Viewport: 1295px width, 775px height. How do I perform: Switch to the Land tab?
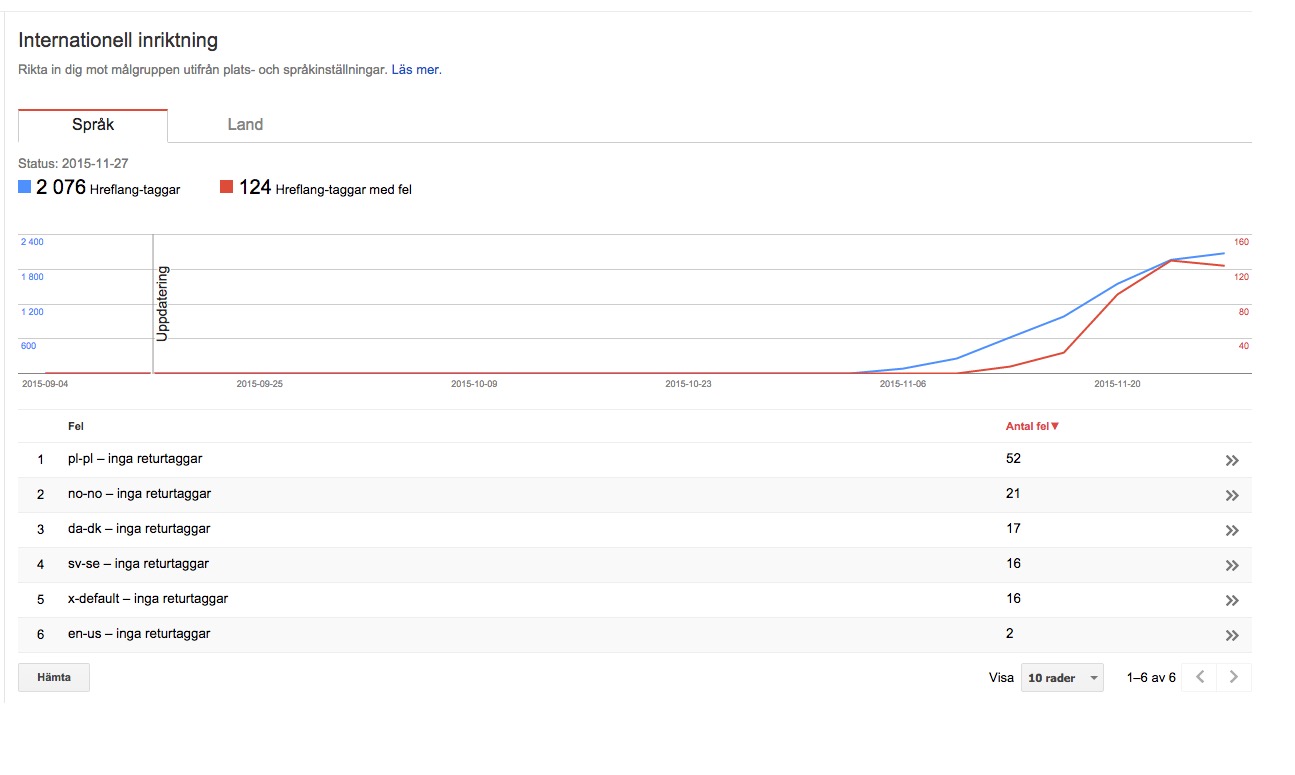245,125
